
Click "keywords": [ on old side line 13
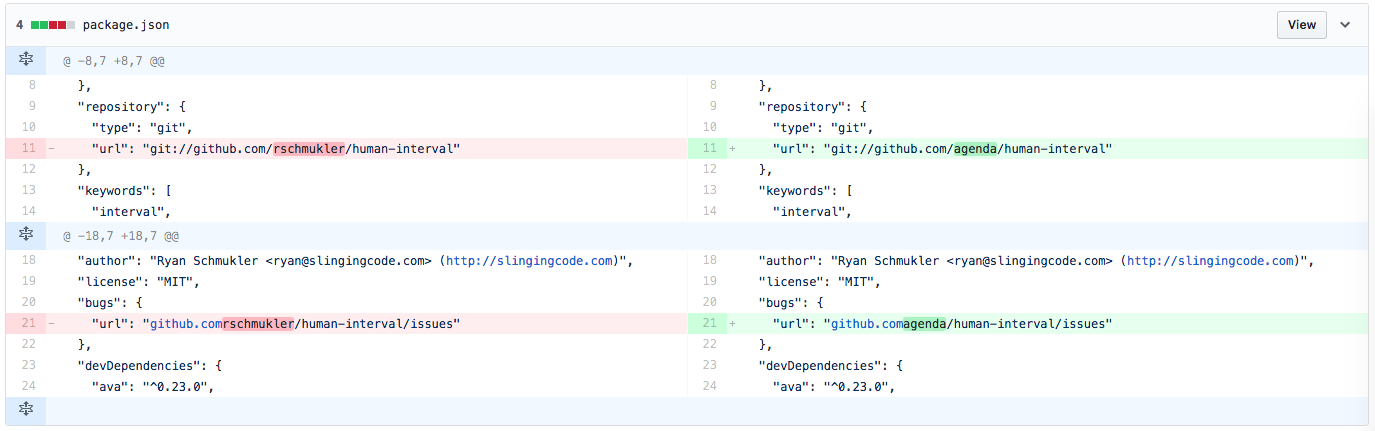click(124, 191)
